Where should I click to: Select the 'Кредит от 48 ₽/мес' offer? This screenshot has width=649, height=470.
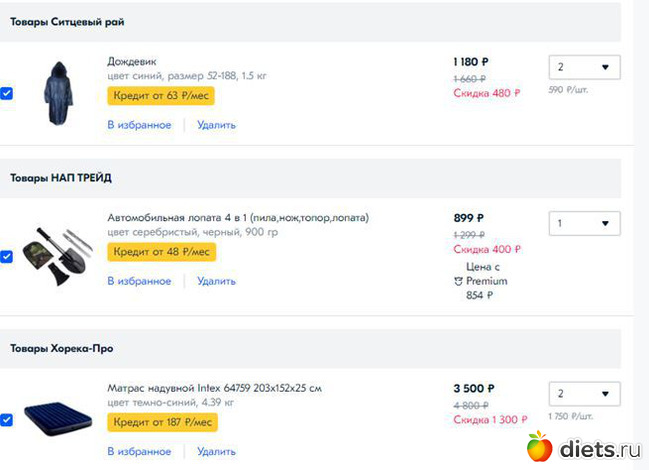(x=161, y=252)
